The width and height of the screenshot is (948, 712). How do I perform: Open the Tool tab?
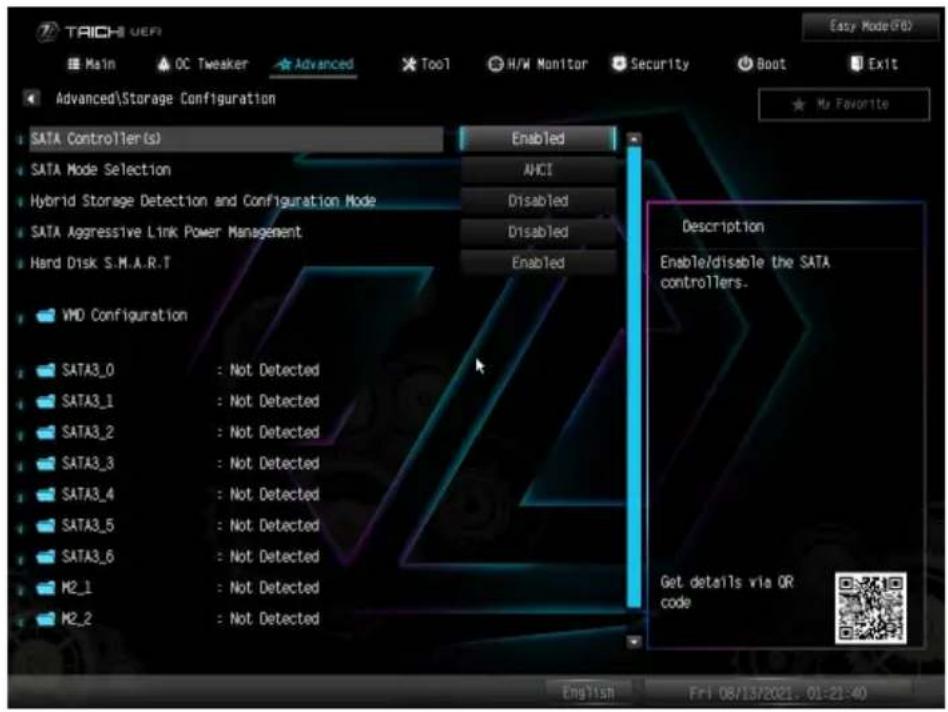pyautogui.click(x=426, y=64)
